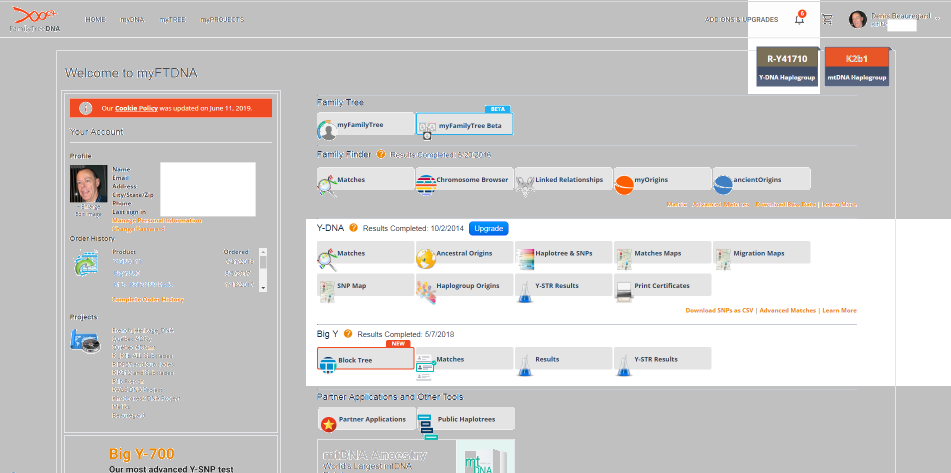Click the K2b1 mtDNA Haplogroup badge
Screen dimensions: 951x473
click(857, 67)
